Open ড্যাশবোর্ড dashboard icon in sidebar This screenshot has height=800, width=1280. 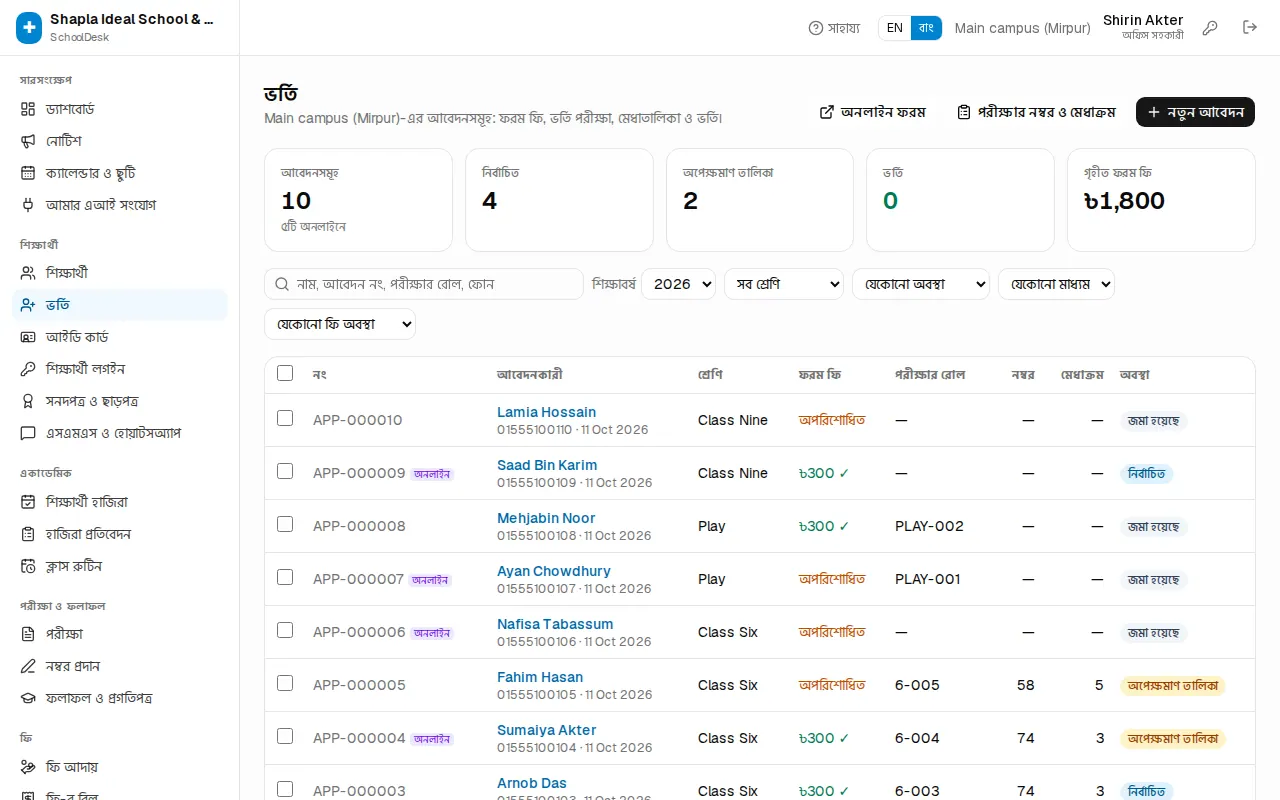tap(28, 109)
